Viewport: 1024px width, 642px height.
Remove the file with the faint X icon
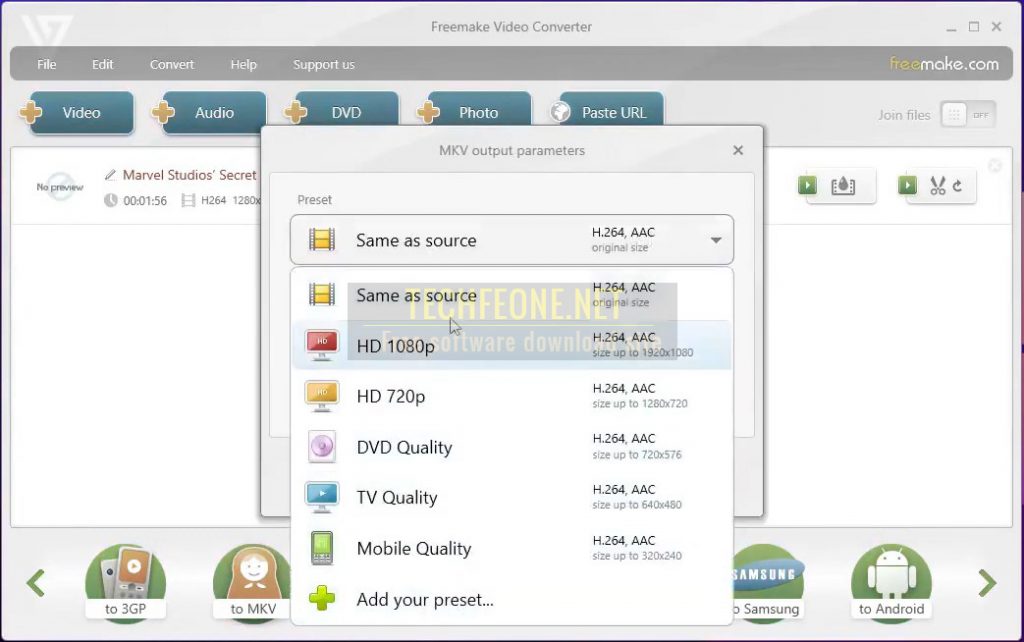pyautogui.click(x=995, y=166)
